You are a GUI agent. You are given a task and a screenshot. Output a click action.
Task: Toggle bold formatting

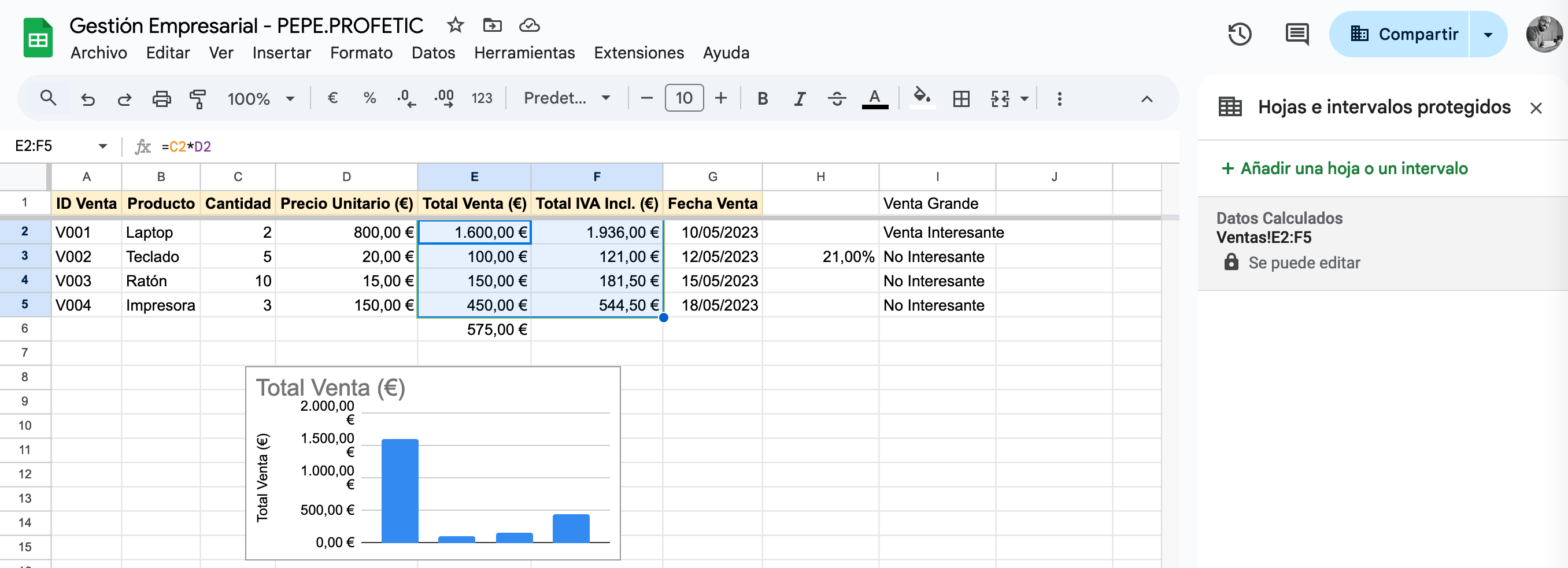(762, 99)
